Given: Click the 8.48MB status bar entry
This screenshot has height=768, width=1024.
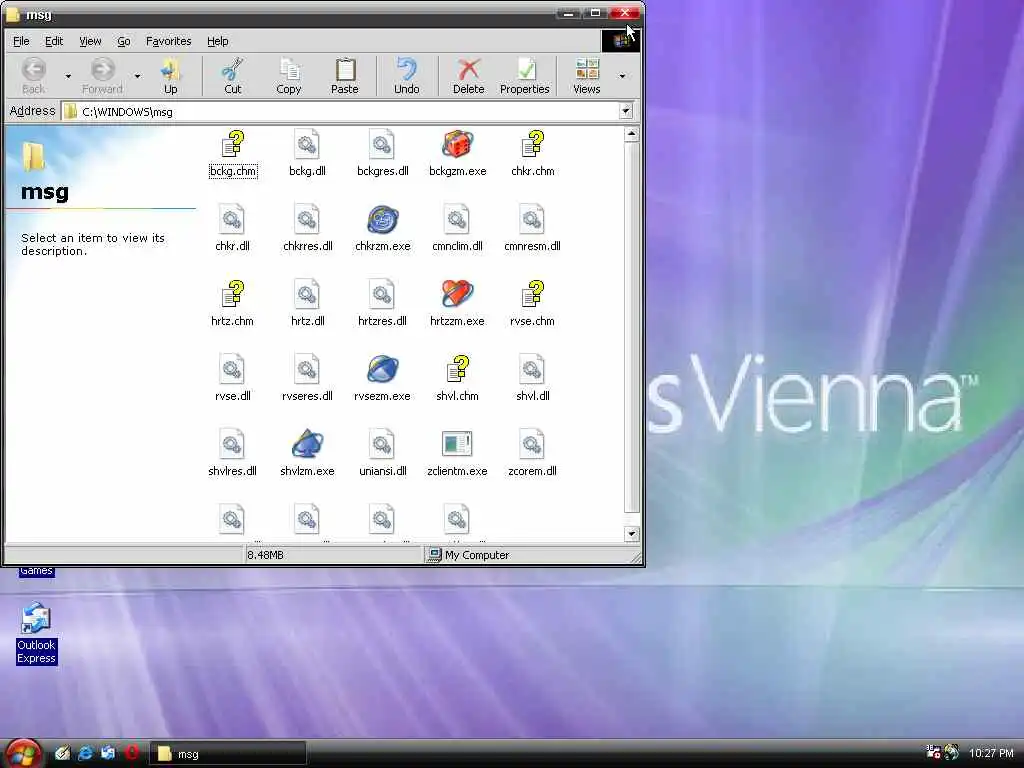Looking at the screenshot, I should tap(266, 555).
